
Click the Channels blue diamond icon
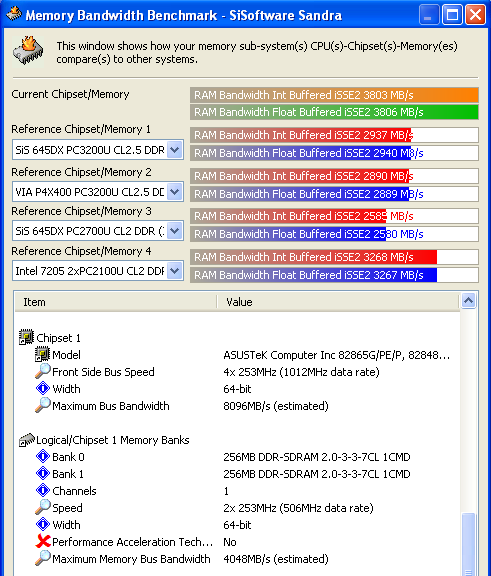click(43, 490)
